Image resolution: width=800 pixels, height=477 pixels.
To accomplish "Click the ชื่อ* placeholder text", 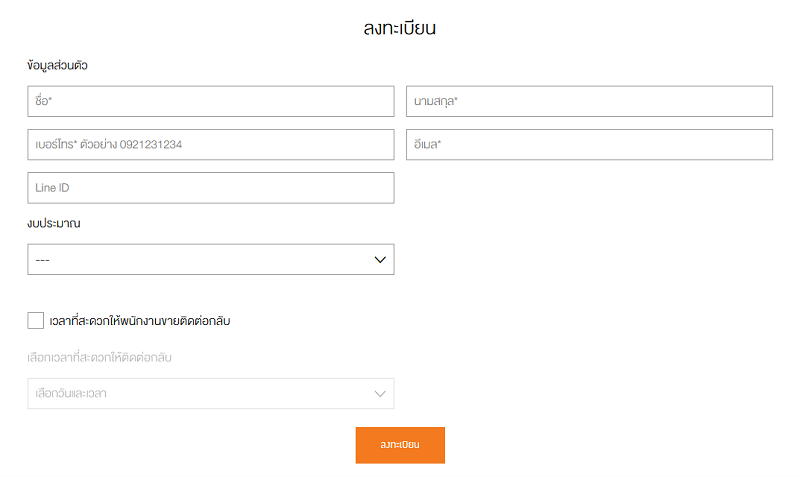I will point(43,101).
